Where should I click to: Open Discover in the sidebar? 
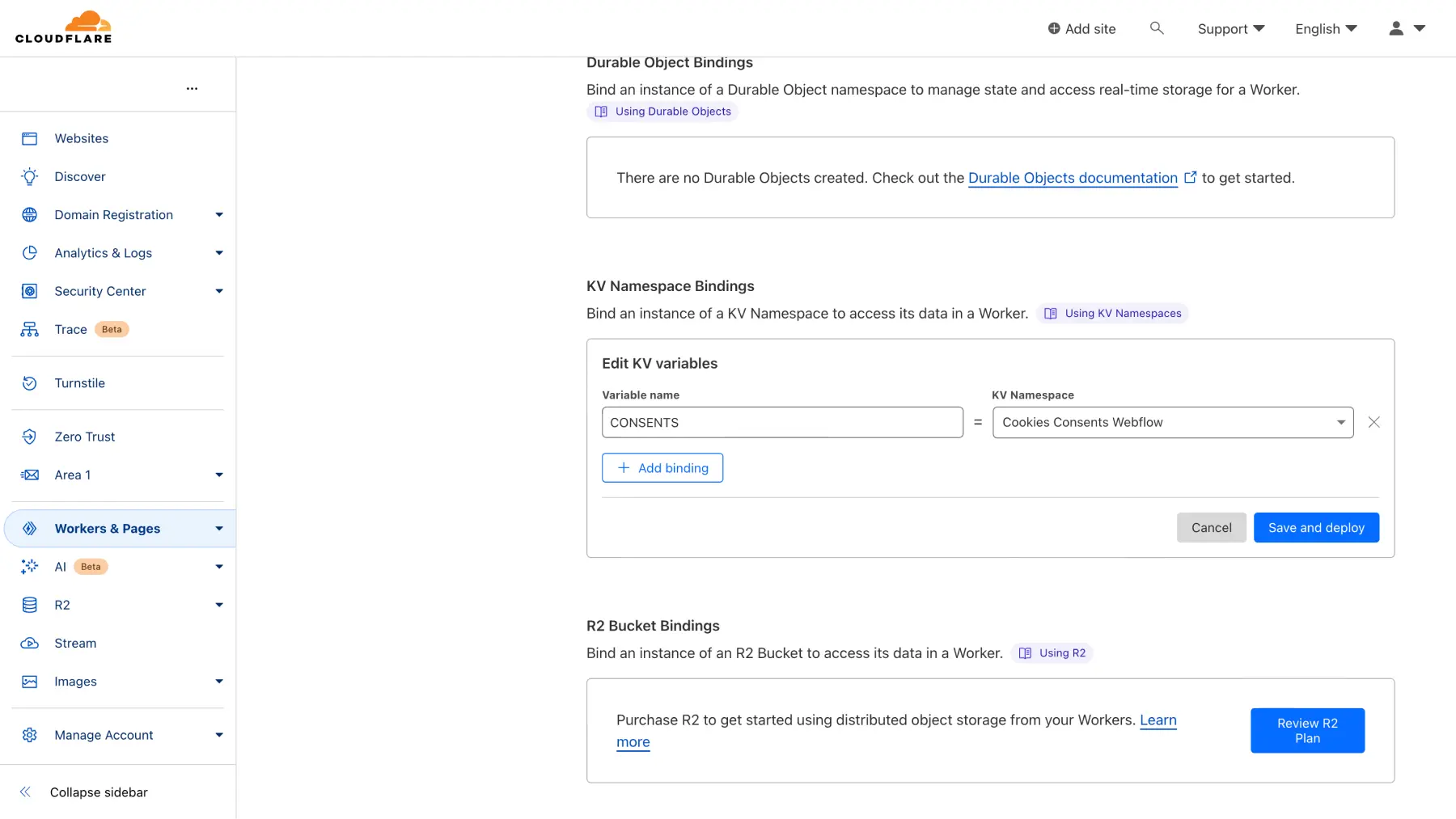[x=79, y=176]
